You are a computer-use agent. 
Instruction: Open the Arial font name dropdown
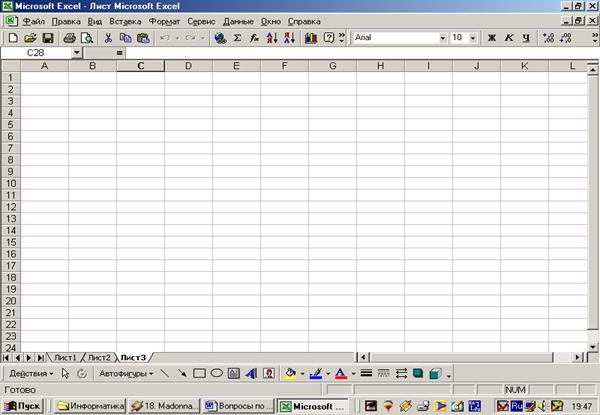tap(443, 37)
